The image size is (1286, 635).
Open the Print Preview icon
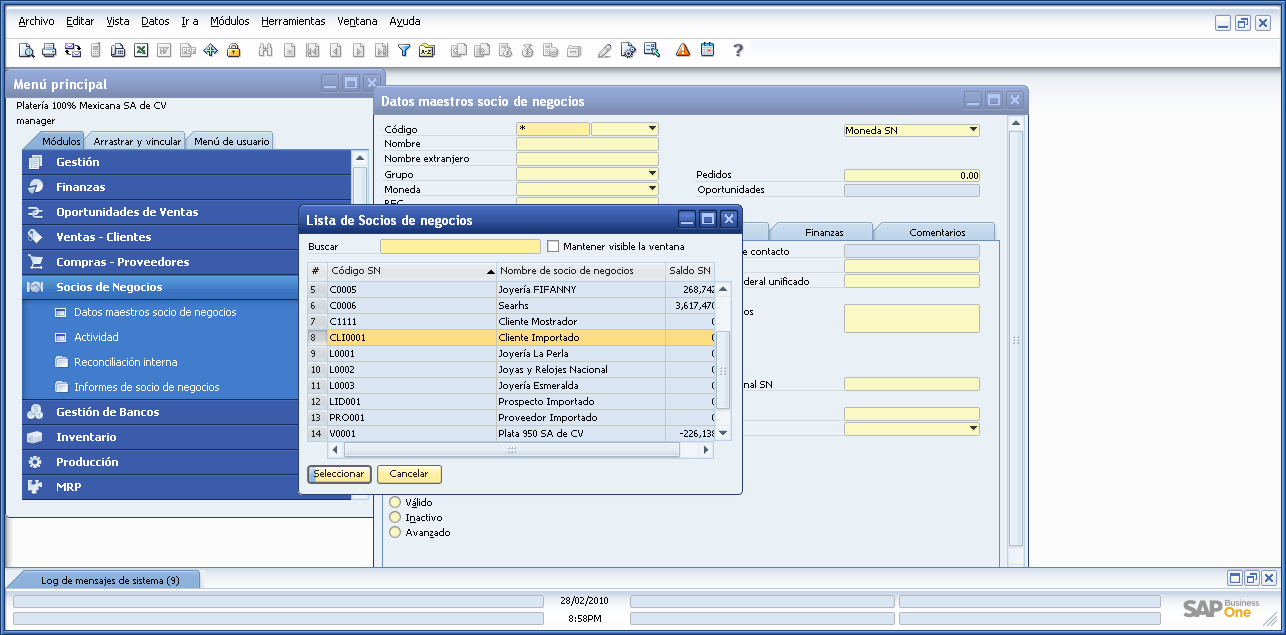pos(26,49)
